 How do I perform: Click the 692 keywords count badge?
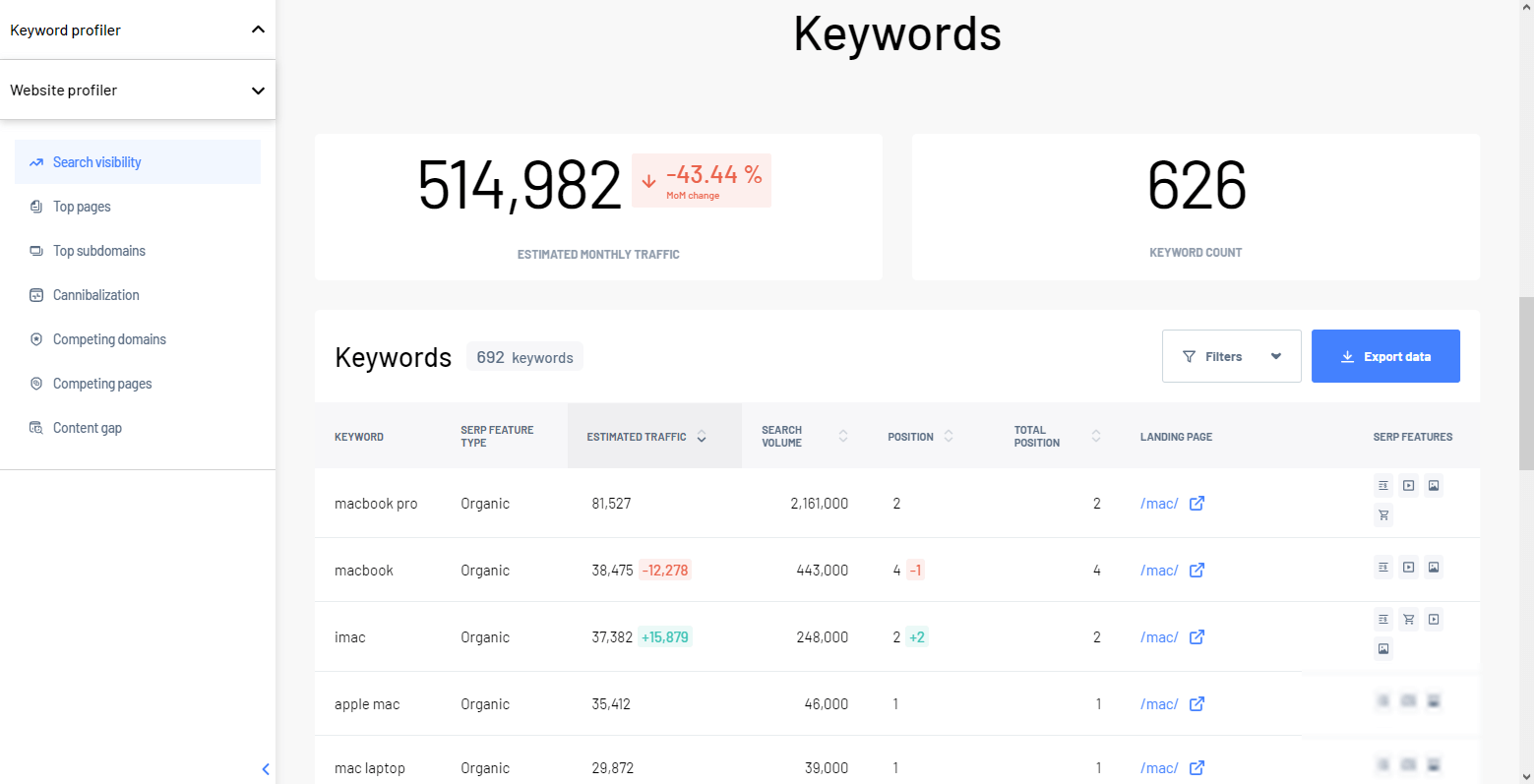[x=524, y=357]
